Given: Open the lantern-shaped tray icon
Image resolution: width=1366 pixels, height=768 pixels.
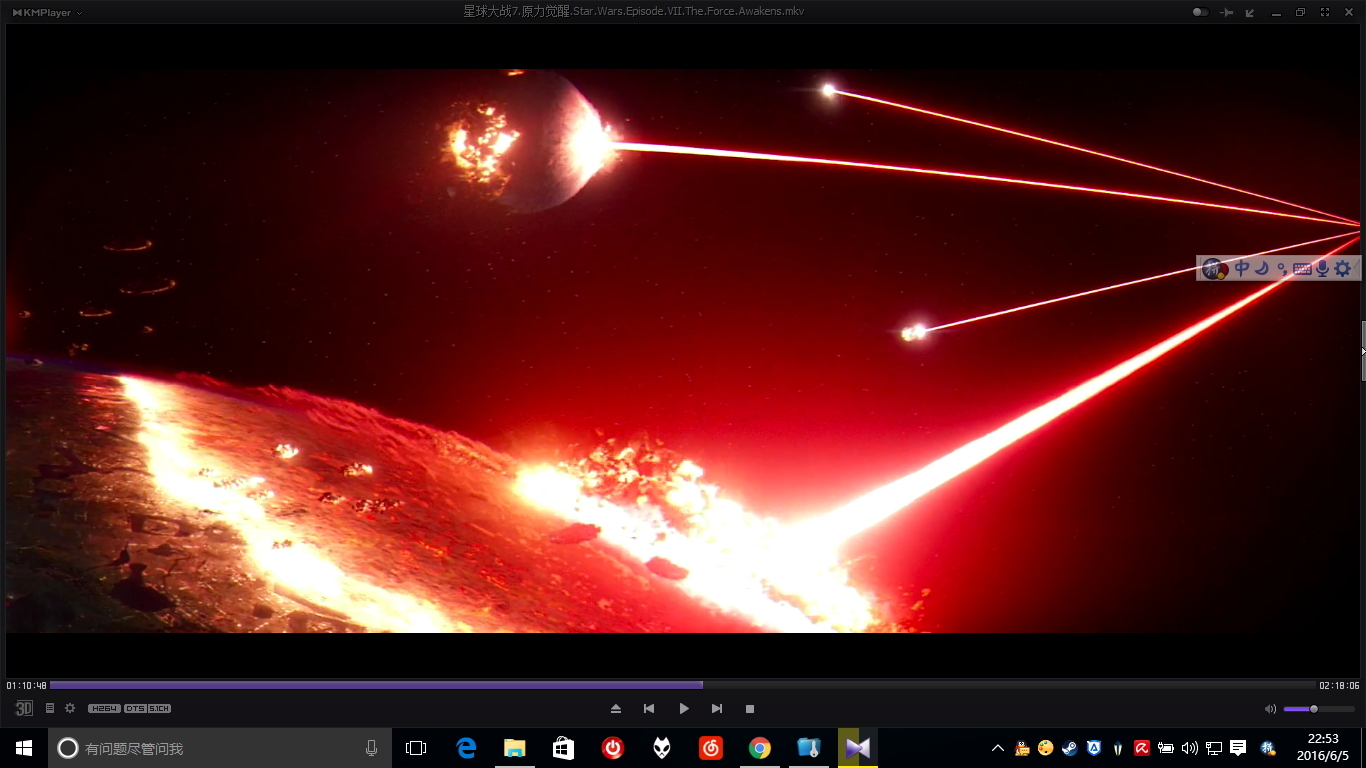Looking at the screenshot, I should [1118, 748].
